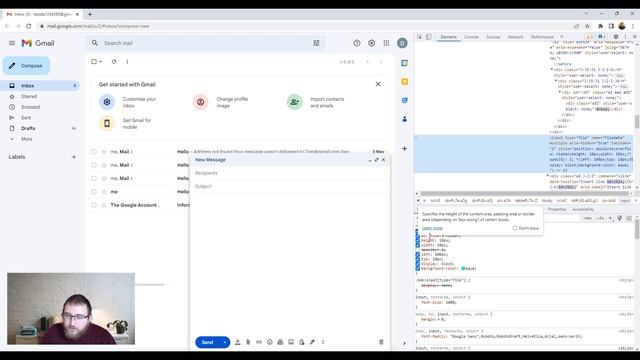Open Google Calendar side panel icon
The image size is (640, 360).
(404, 63)
